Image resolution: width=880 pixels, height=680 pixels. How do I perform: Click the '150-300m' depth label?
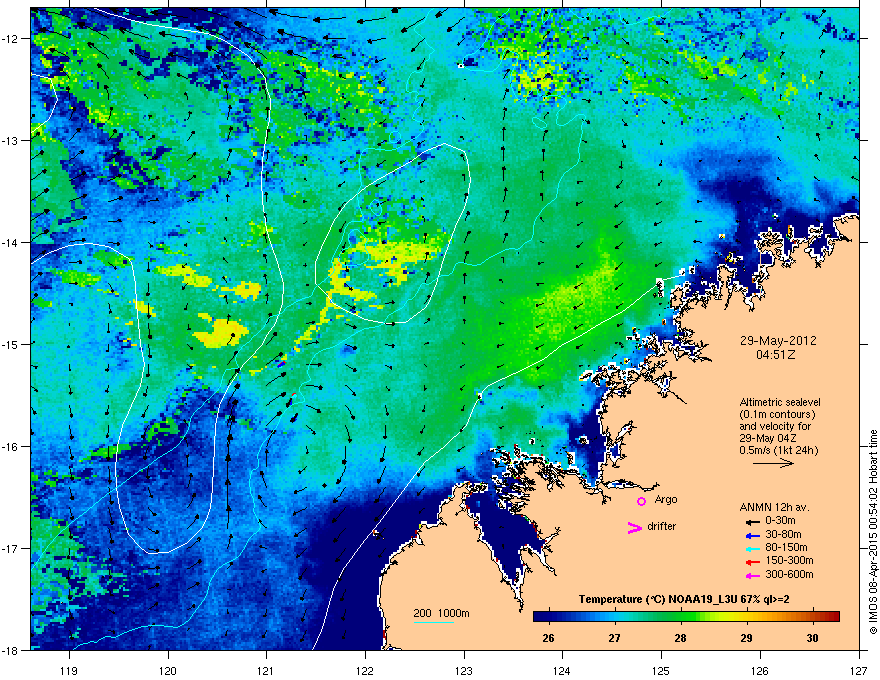(789, 560)
